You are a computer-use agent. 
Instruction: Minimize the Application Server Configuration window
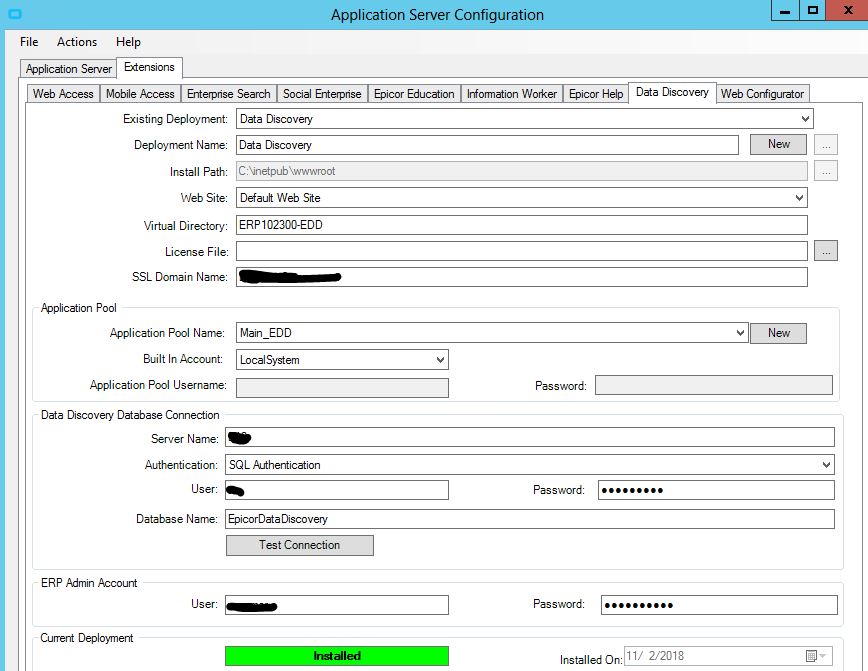[785, 11]
